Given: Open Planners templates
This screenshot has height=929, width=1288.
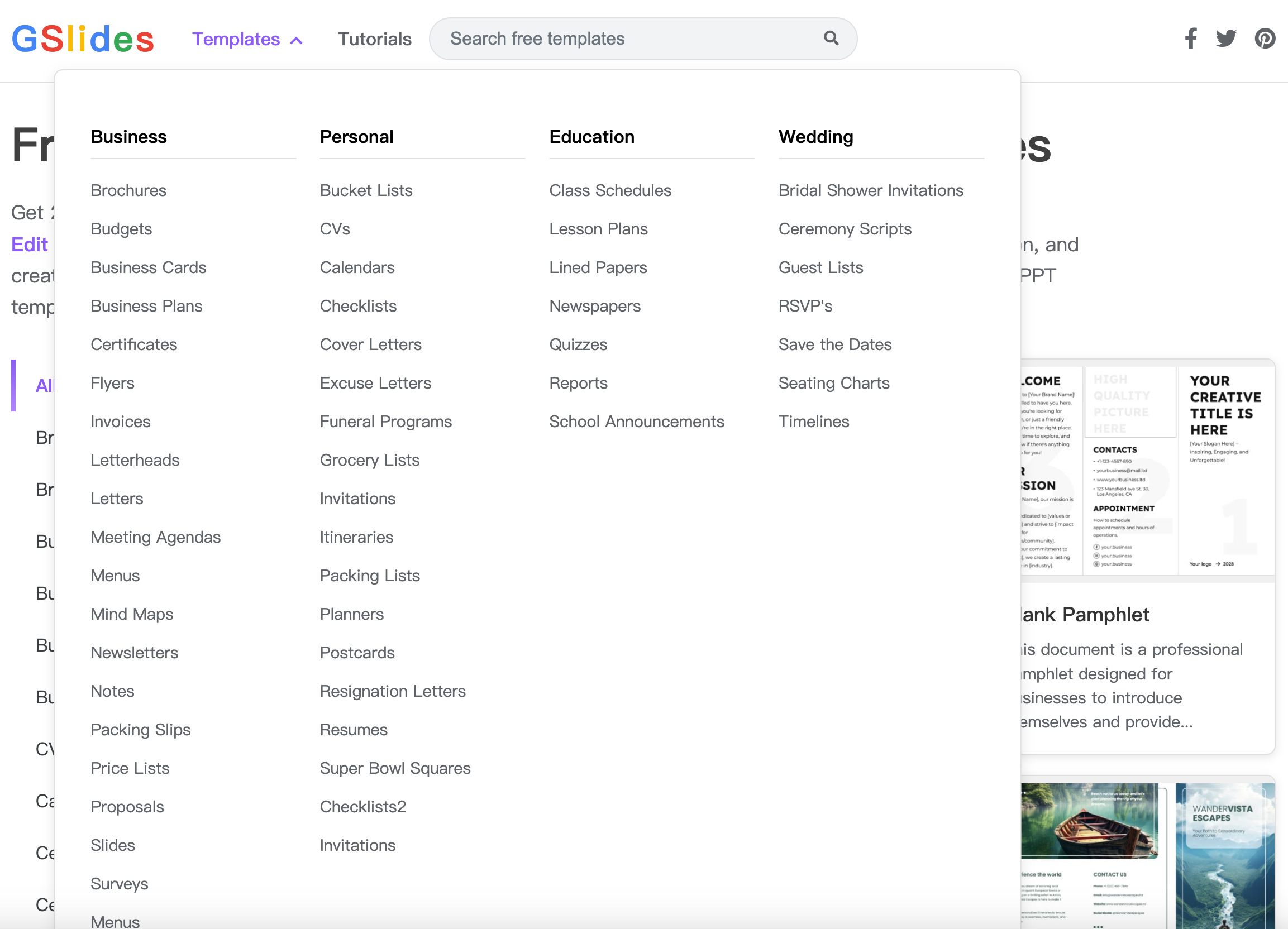Looking at the screenshot, I should tap(351, 614).
